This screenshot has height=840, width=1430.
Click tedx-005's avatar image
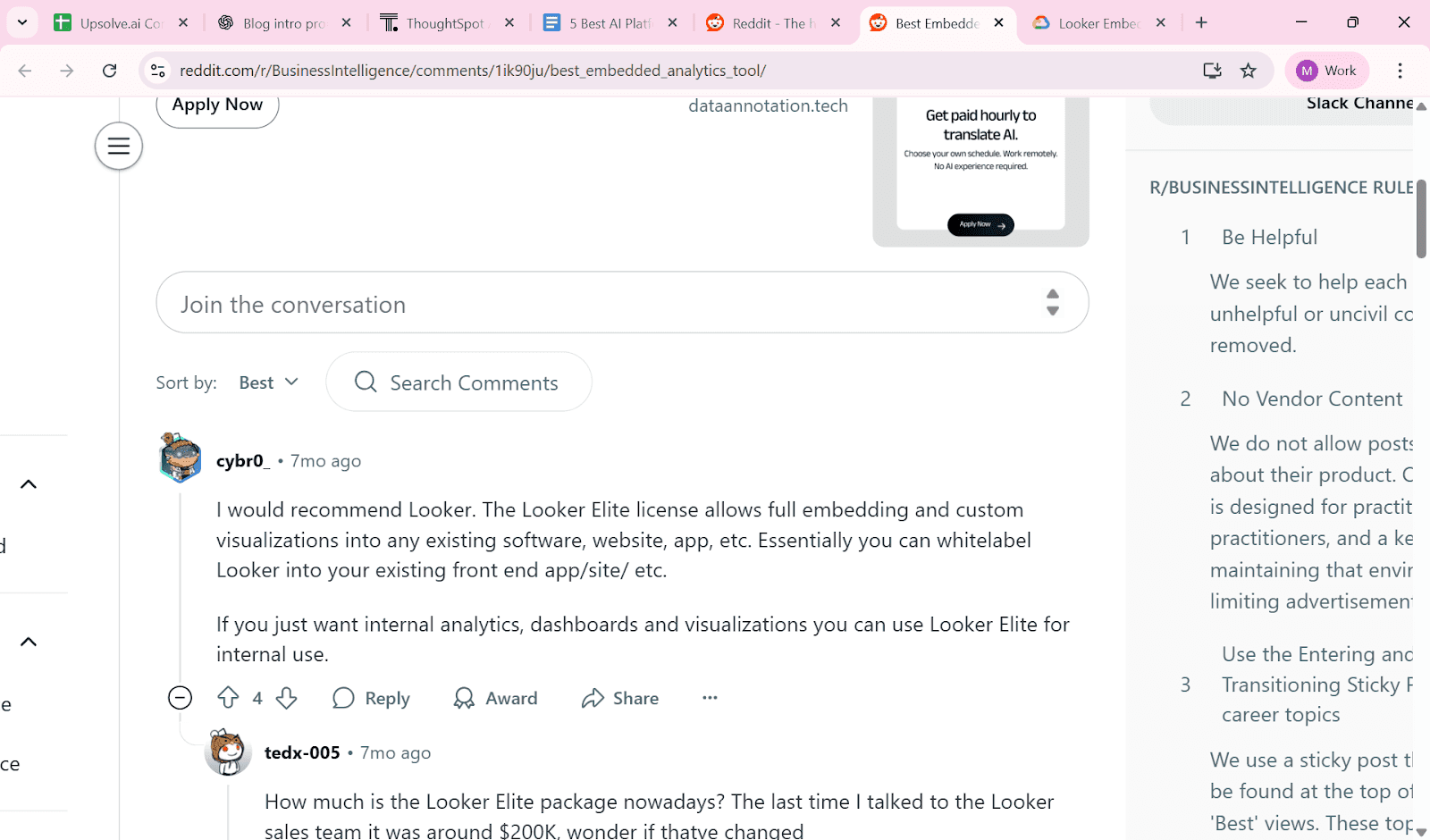pyautogui.click(x=228, y=752)
